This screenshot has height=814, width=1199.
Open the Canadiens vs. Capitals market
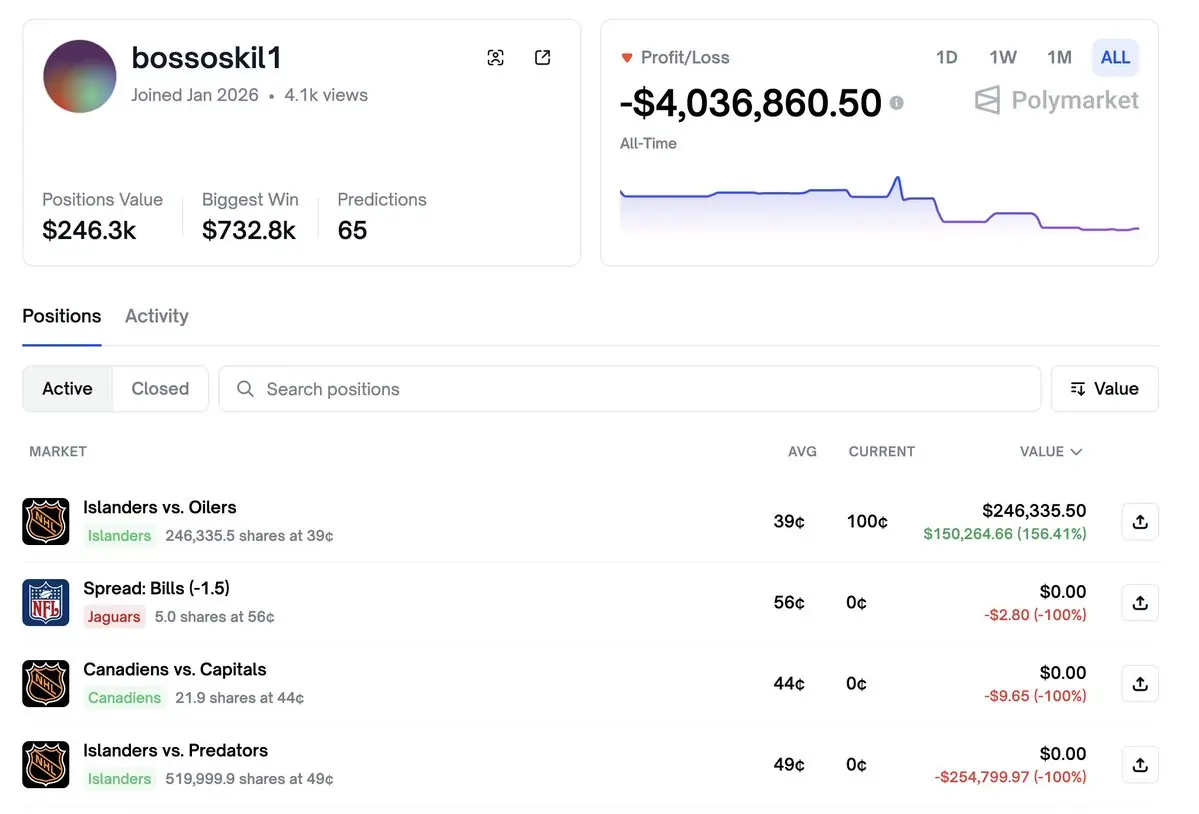(175, 669)
